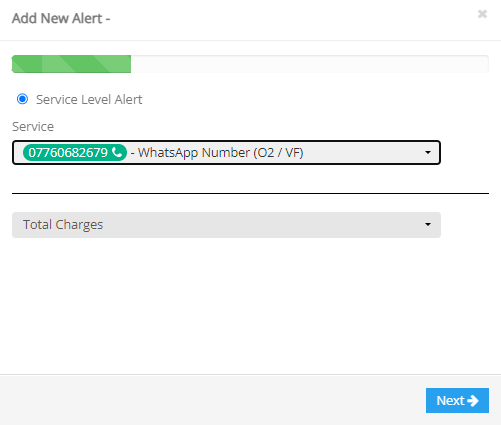The width and height of the screenshot is (501, 425).
Task: Expand the Total Charges caret arrow
Action: (428, 225)
